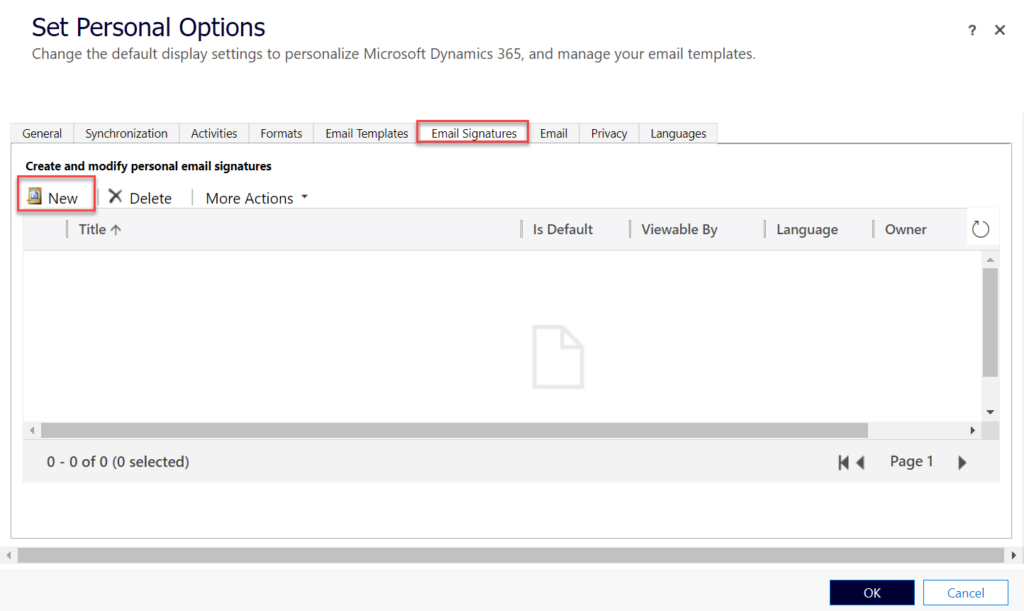Open the Synchronization tab
1024x611 pixels.
tap(126, 133)
